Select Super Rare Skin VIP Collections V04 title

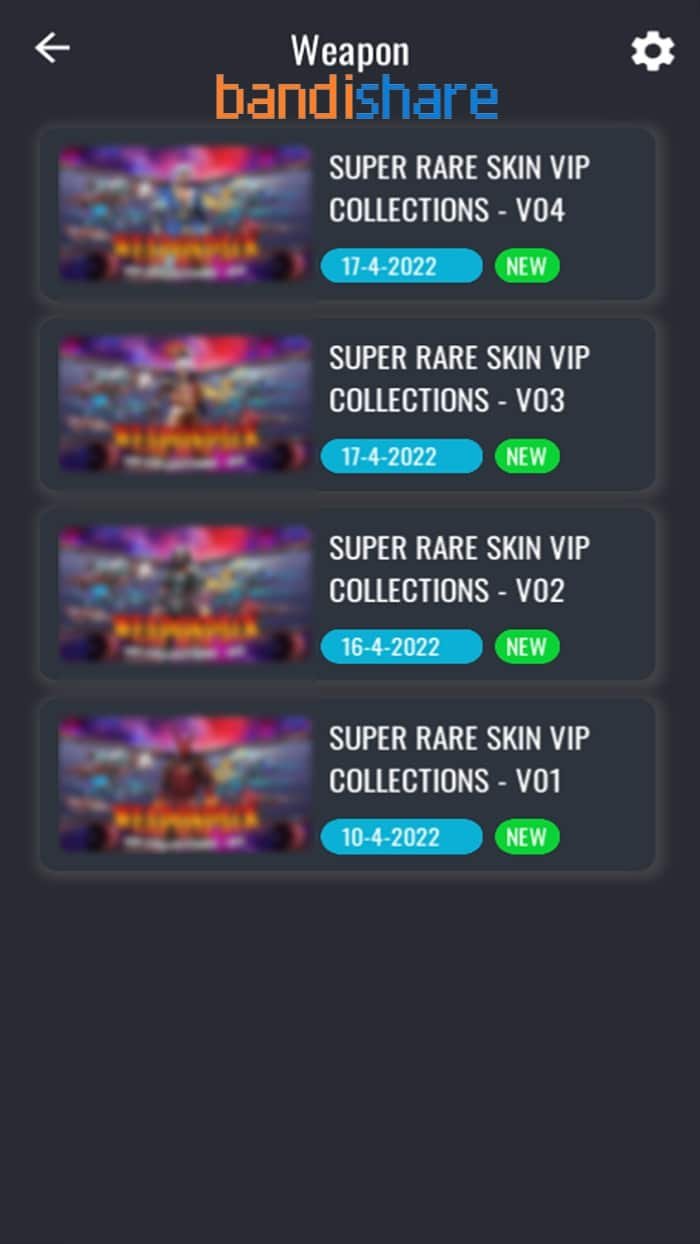coord(460,189)
